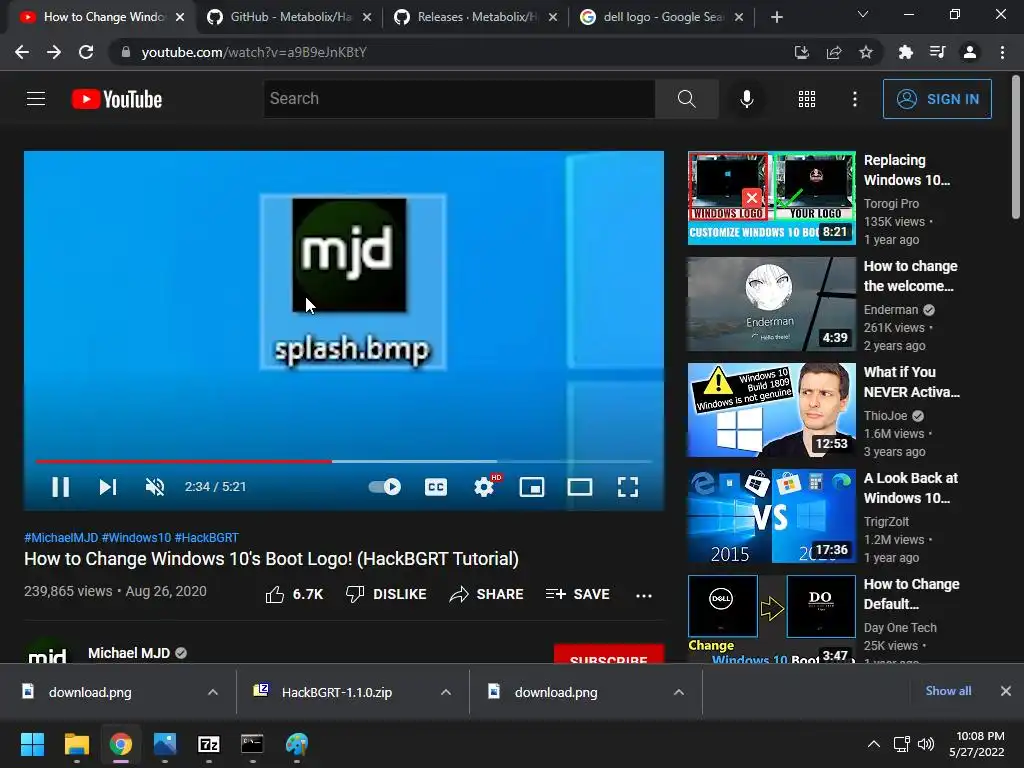Open YouTube header settings dots menu
This screenshot has width=1024, height=768.
click(x=854, y=99)
